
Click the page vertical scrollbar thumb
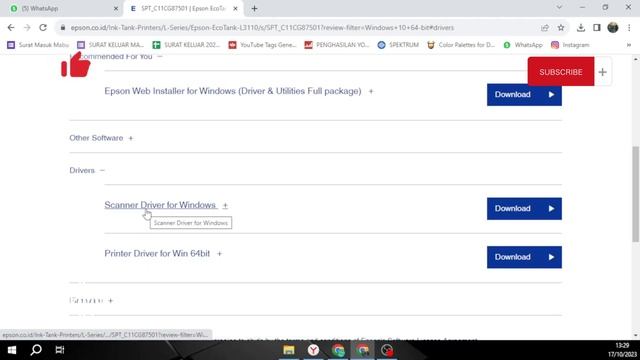pyautogui.click(x=636, y=194)
